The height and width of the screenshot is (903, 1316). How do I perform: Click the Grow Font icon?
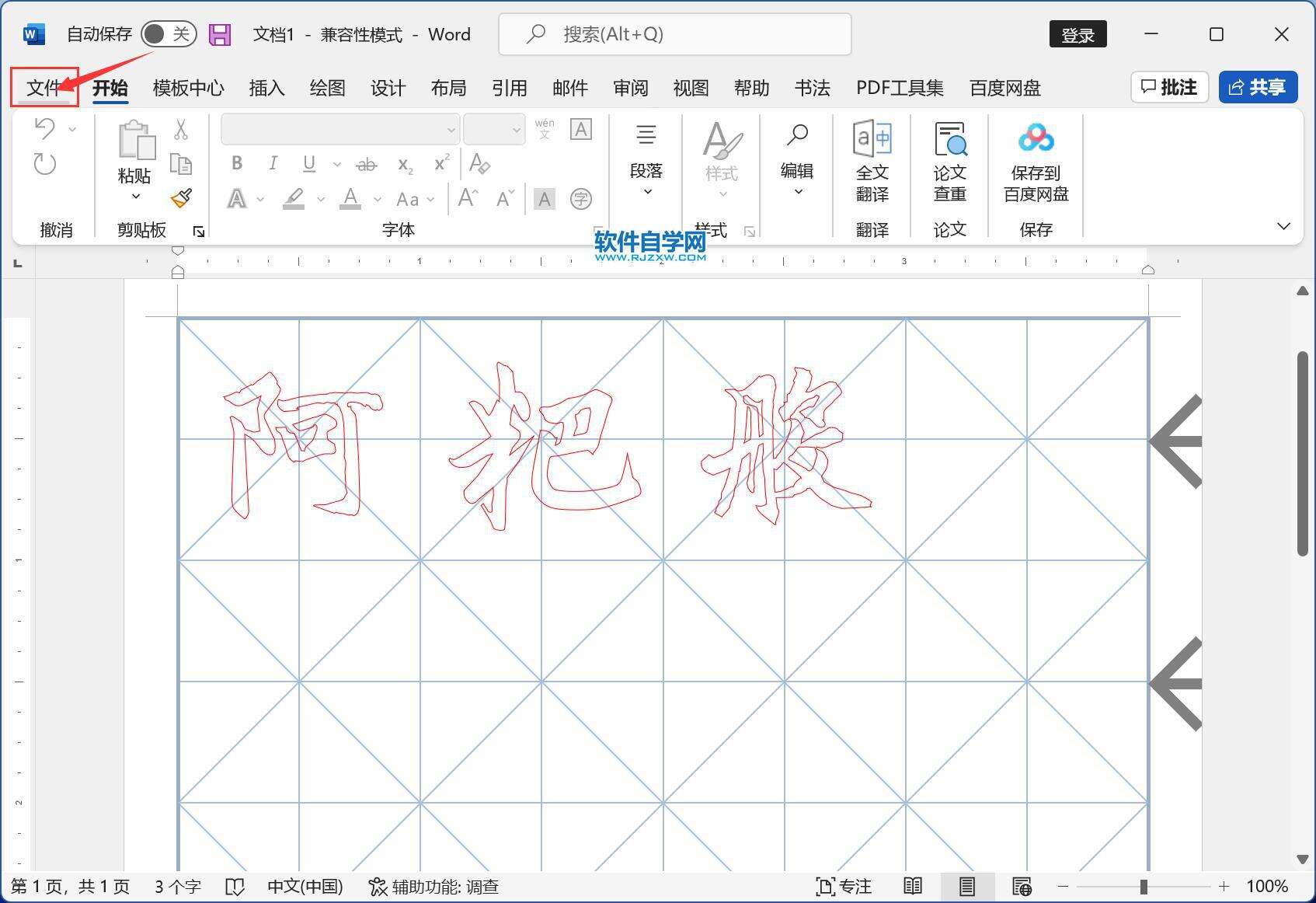click(468, 198)
